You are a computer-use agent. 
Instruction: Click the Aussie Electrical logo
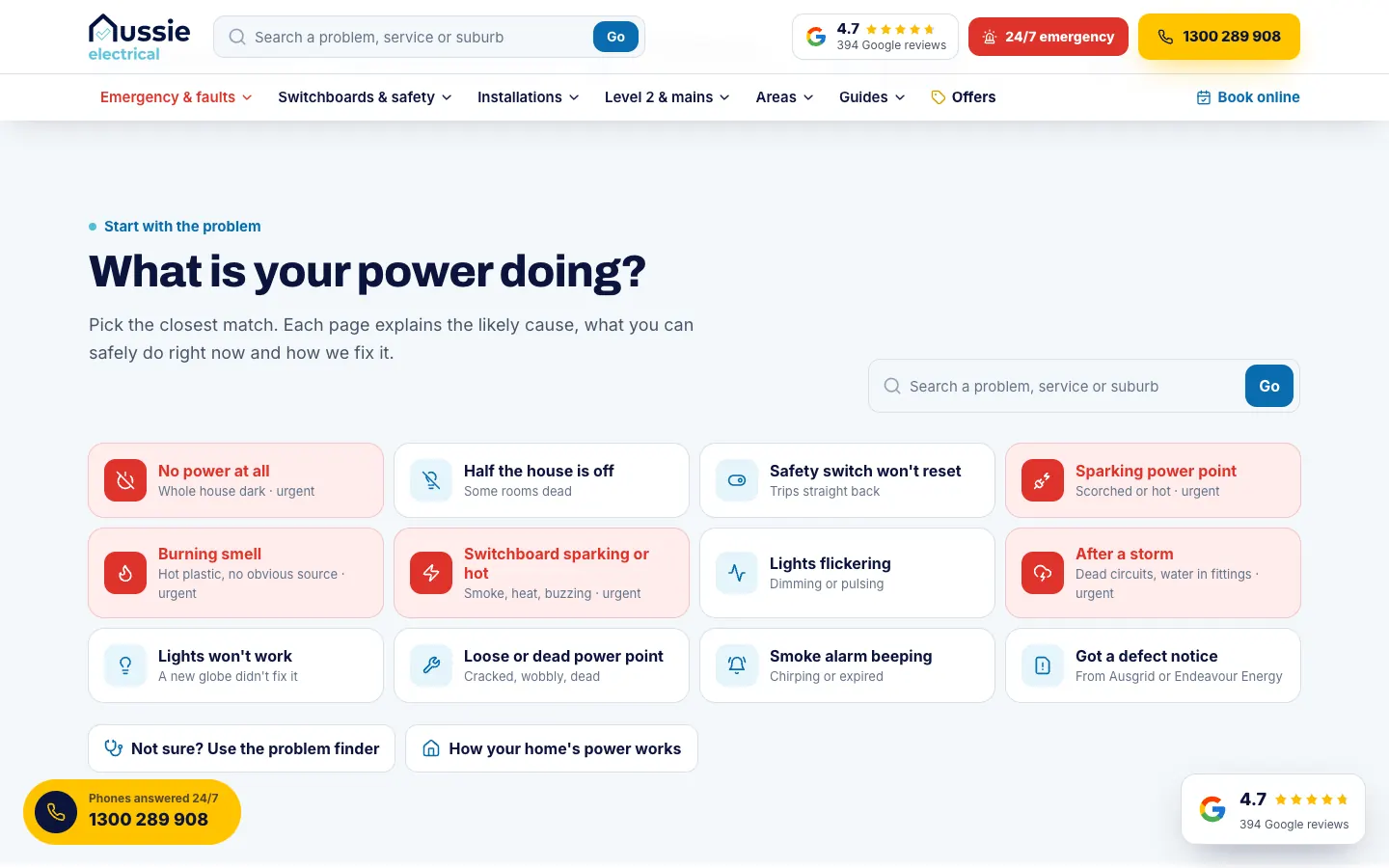click(139, 38)
